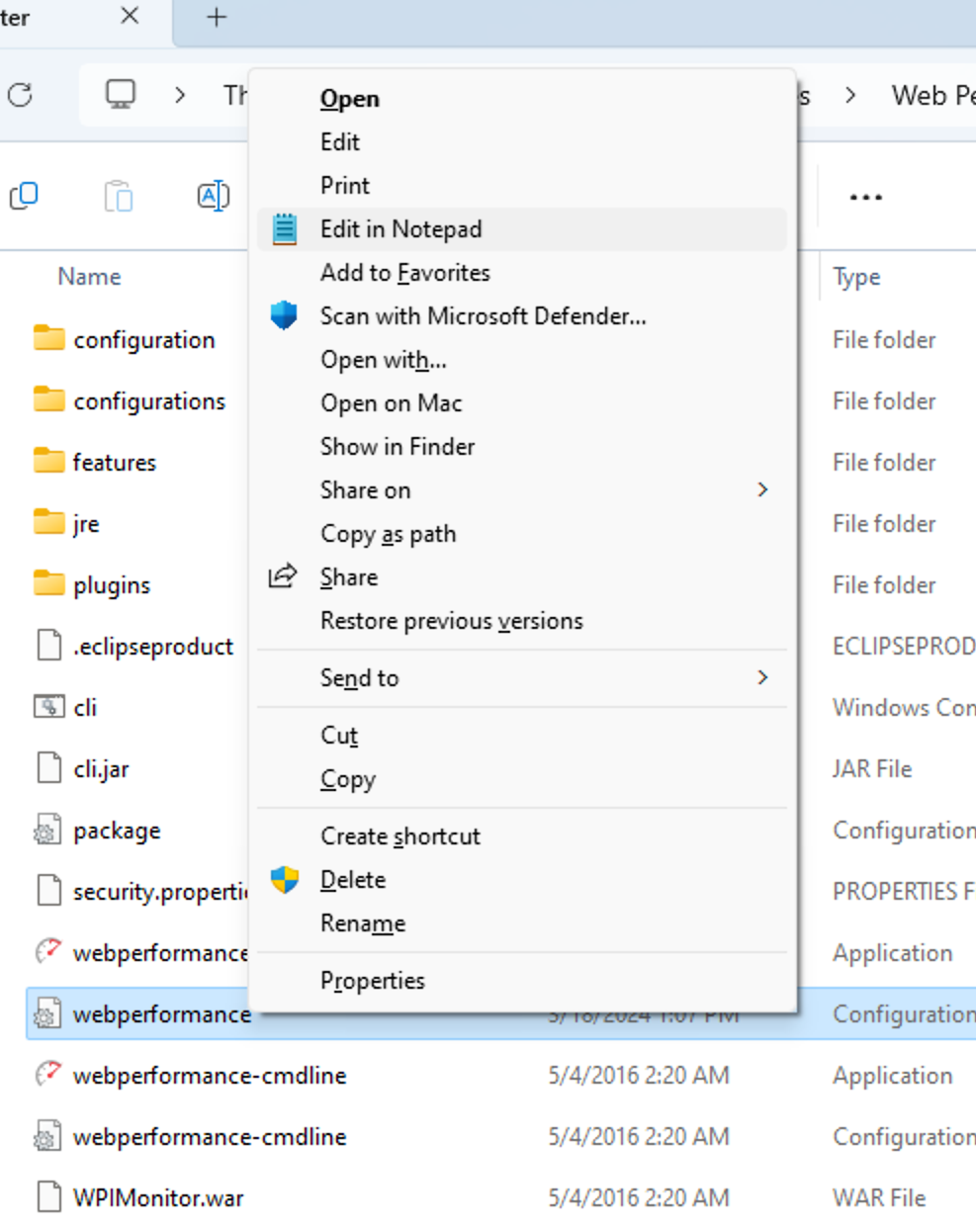Select the webperformance-cmdline application icon
Image resolution: width=976 pixels, height=1232 pixels.
click(47, 1075)
